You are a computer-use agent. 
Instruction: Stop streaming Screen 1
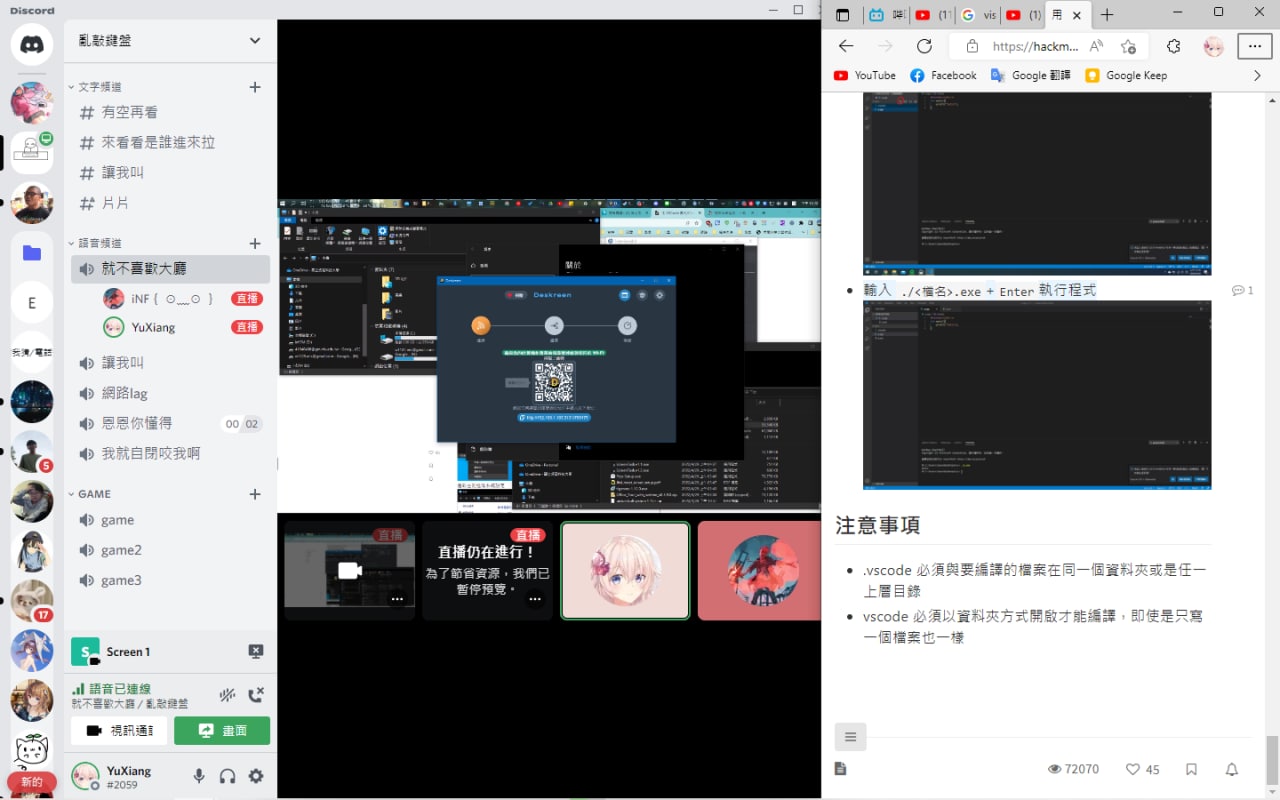click(x=256, y=651)
